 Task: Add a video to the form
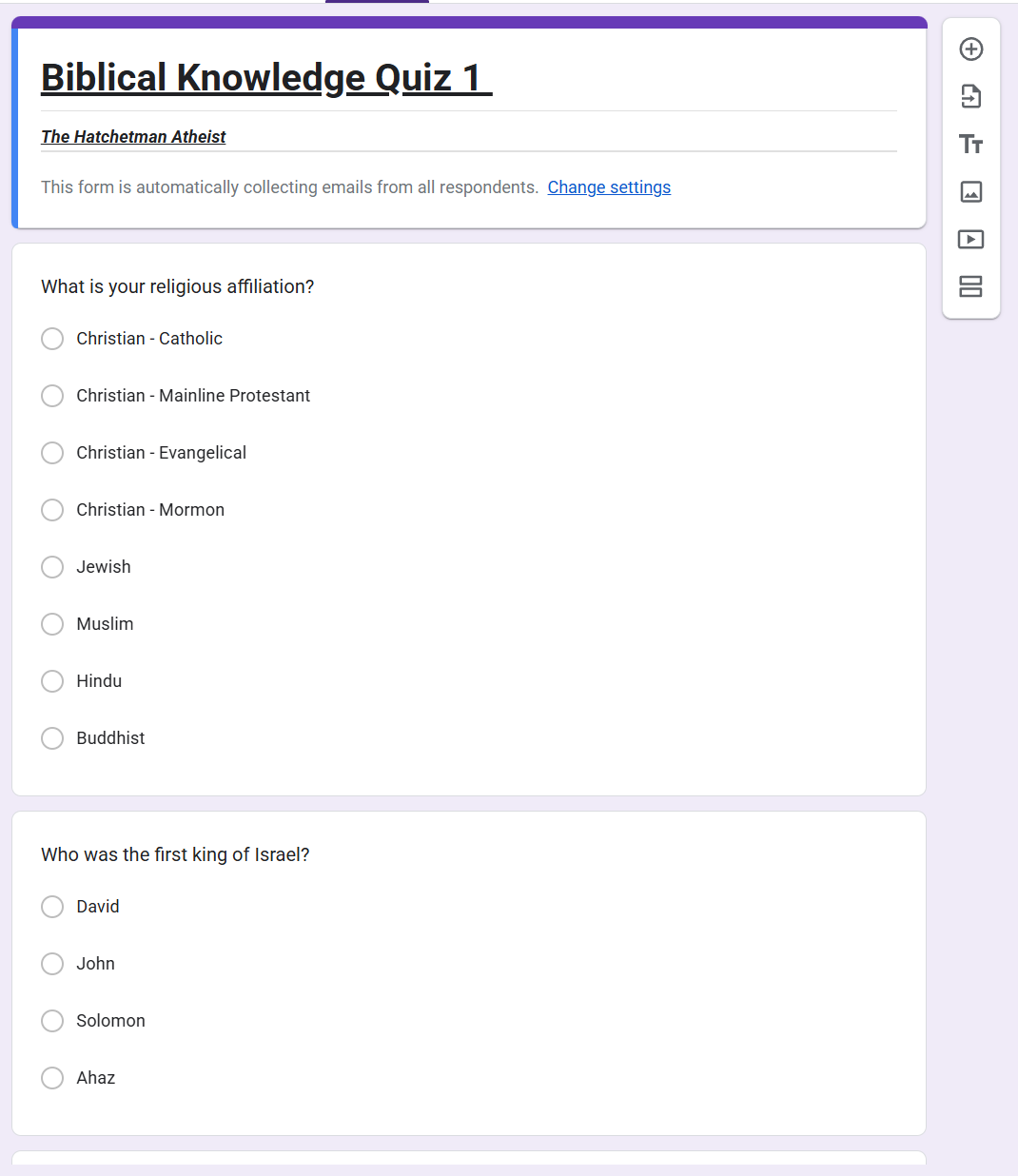(x=970, y=239)
